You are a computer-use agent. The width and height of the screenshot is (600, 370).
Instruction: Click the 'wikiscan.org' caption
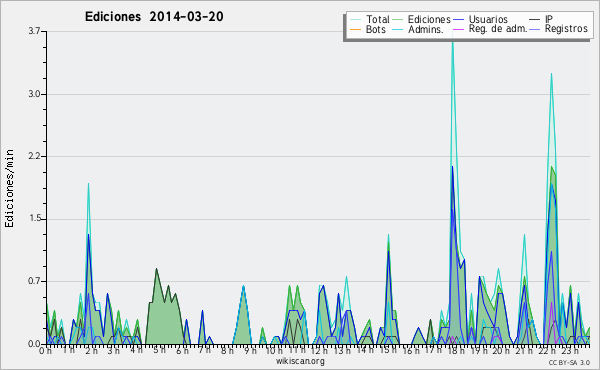pos(300,361)
